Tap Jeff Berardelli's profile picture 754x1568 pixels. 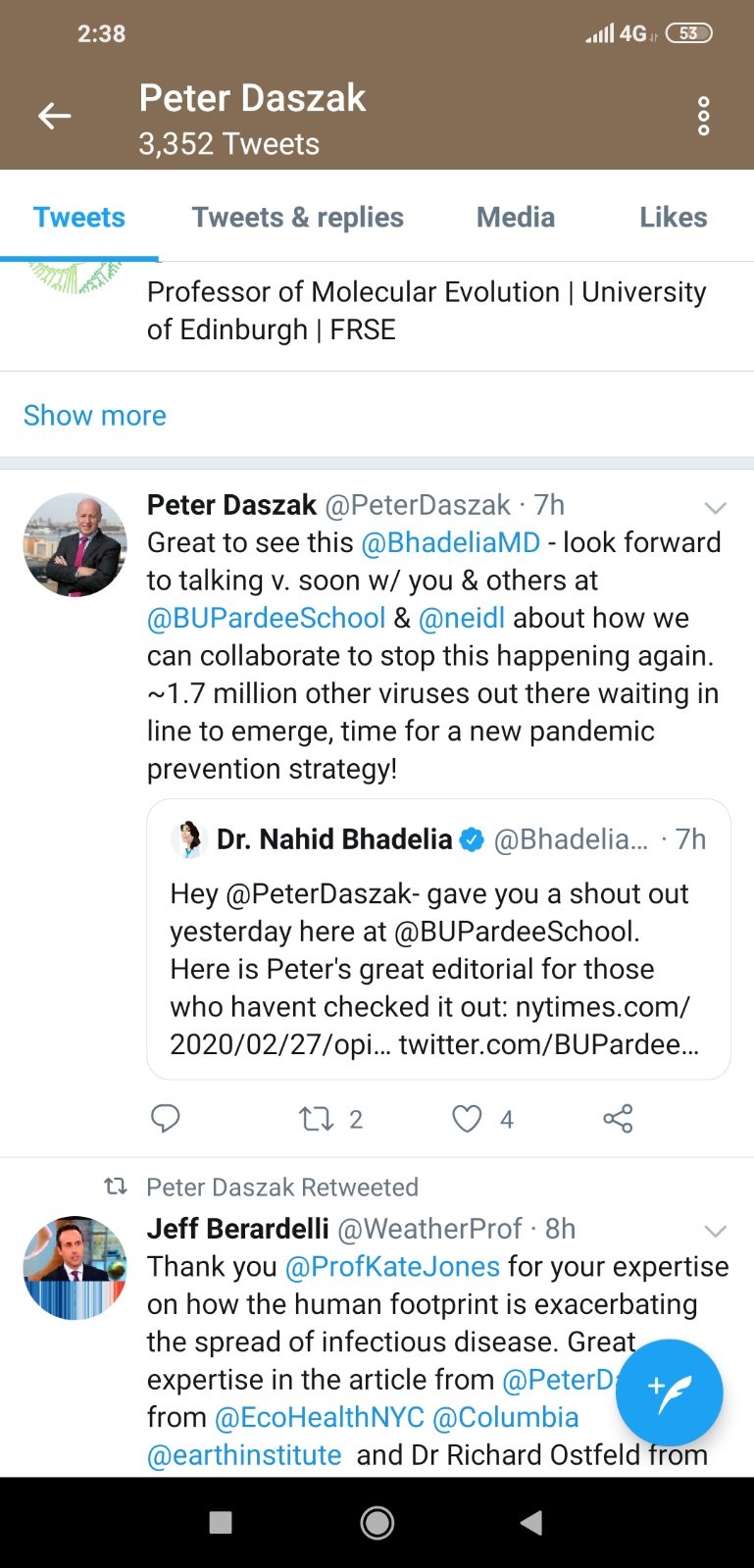[75, 1268]
